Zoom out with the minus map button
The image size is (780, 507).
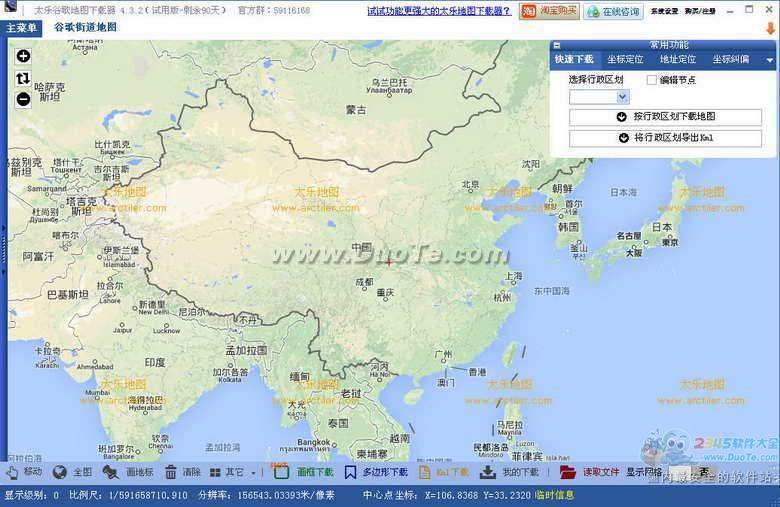[x=23, y=99]
